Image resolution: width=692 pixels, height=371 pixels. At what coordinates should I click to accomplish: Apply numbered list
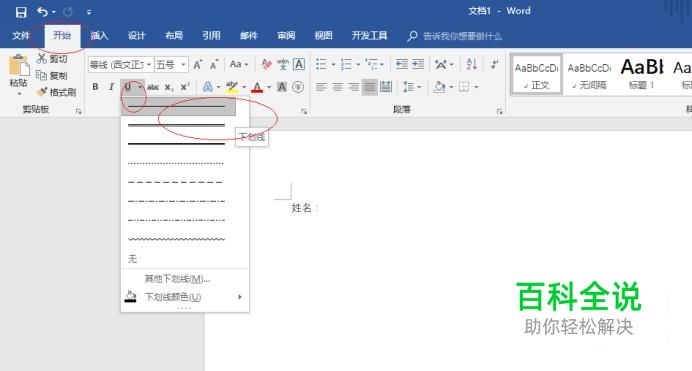point(346,64)
